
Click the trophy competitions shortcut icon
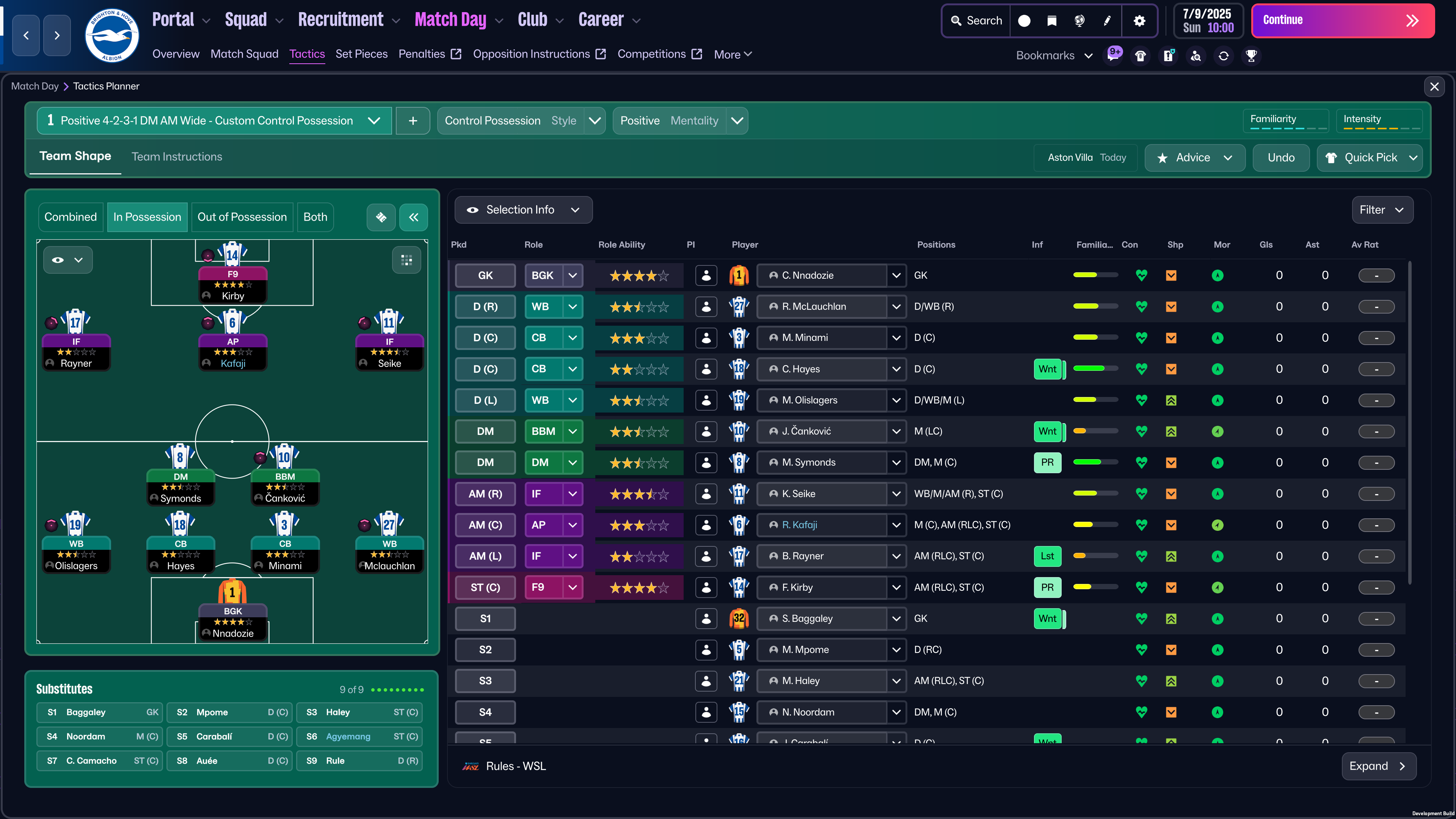click(x=1251, y=55)
